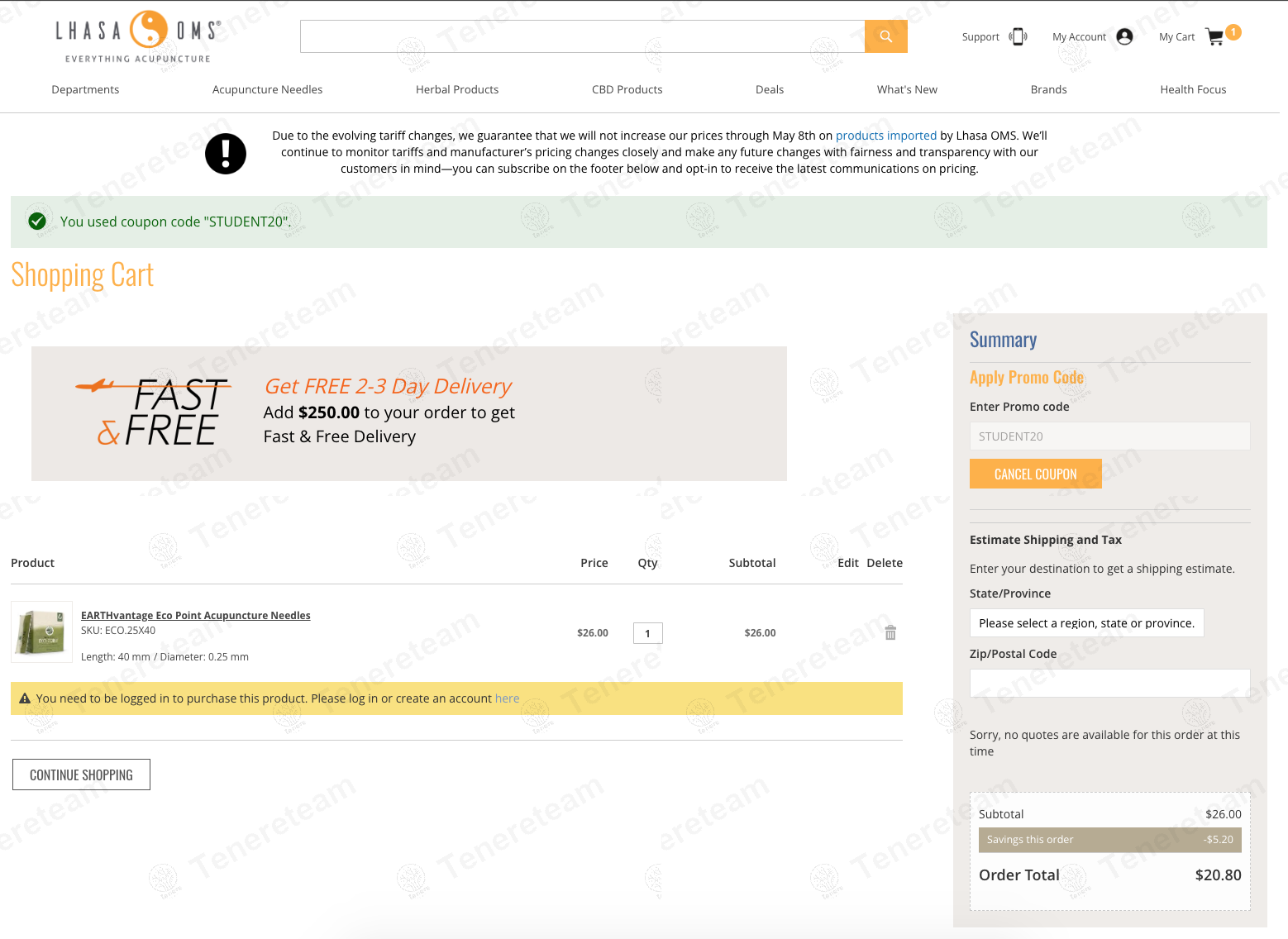Click the 'here' login link
The image size is (1288, 939).
pos(508,698)
